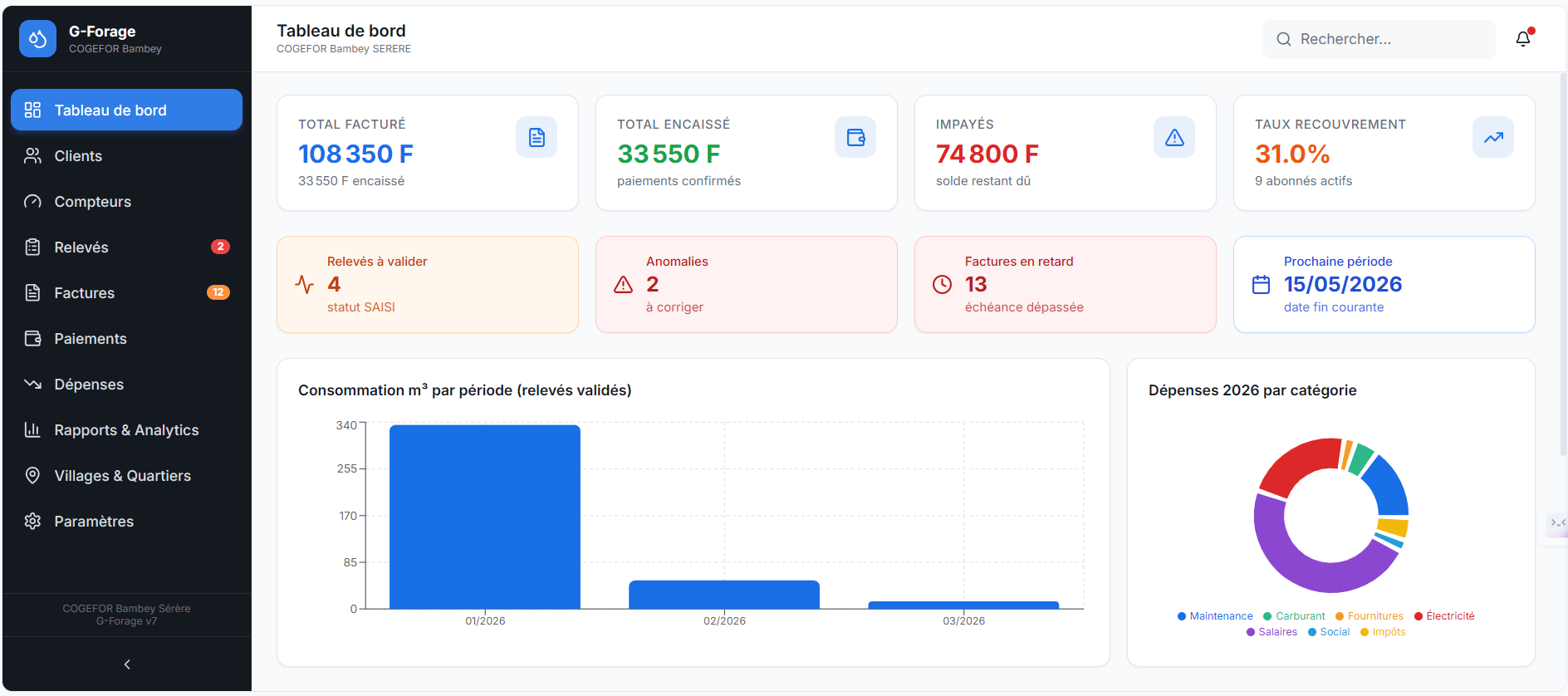Open the Relevés à valider card
Screen dimensions: 1568x696
pos(427,285)
